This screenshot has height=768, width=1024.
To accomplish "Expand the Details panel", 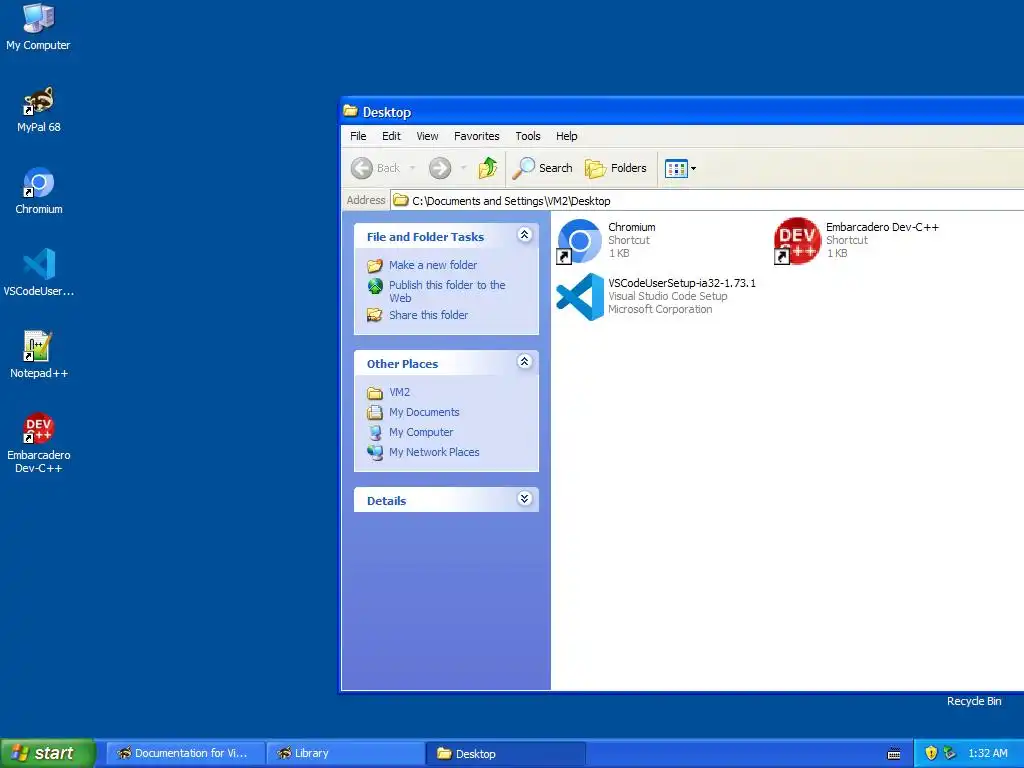I will click(524, 499).
